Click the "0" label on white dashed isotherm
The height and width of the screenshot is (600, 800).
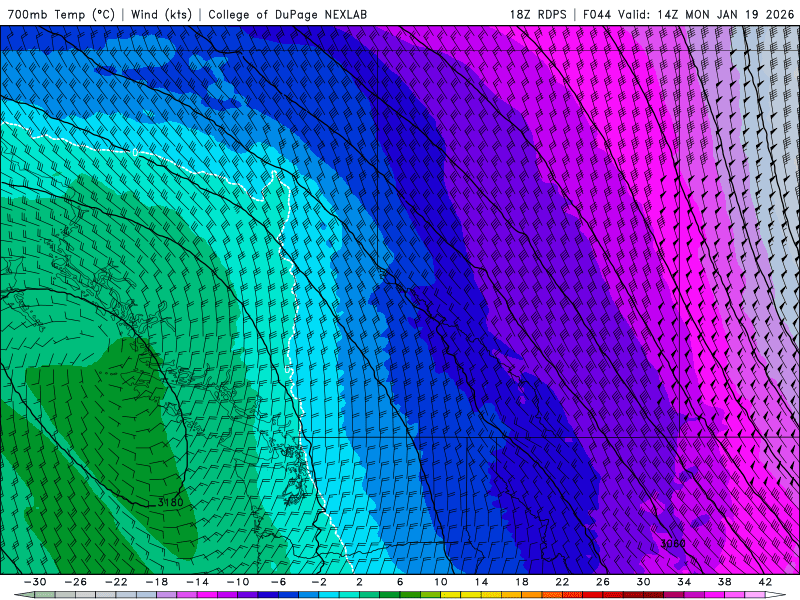135,152
